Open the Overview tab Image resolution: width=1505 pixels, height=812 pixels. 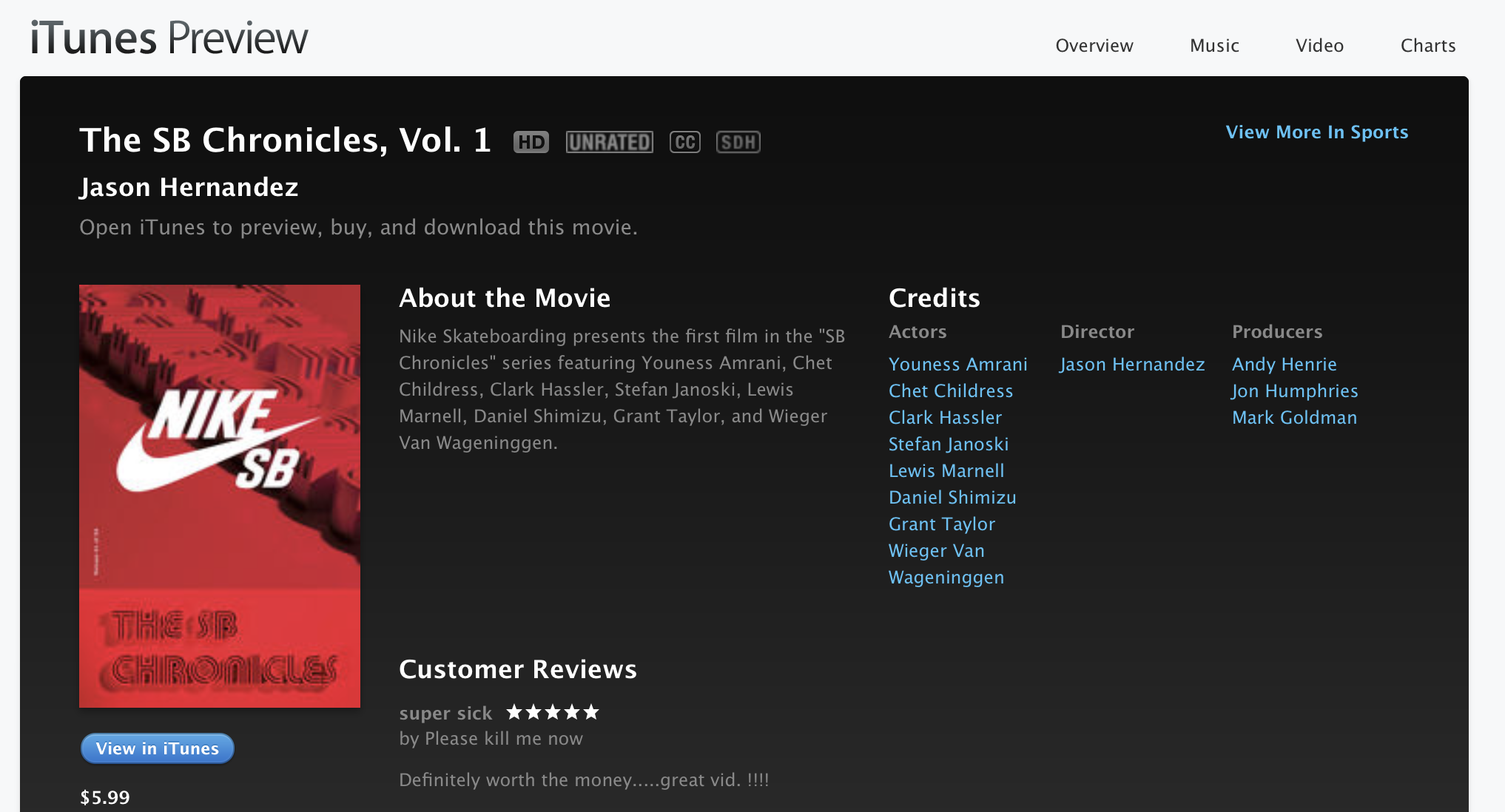1094,46
